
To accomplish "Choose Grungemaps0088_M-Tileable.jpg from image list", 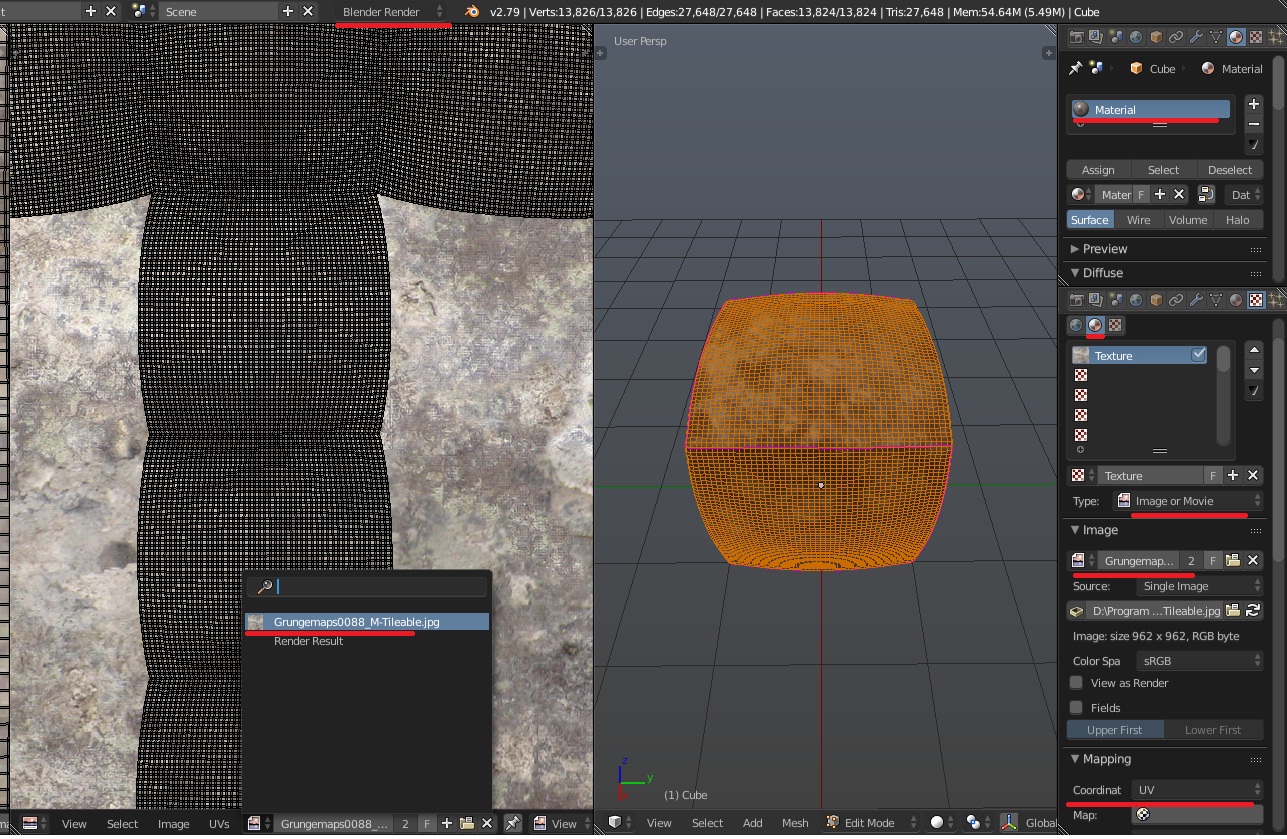I will (x=367, y=622).
